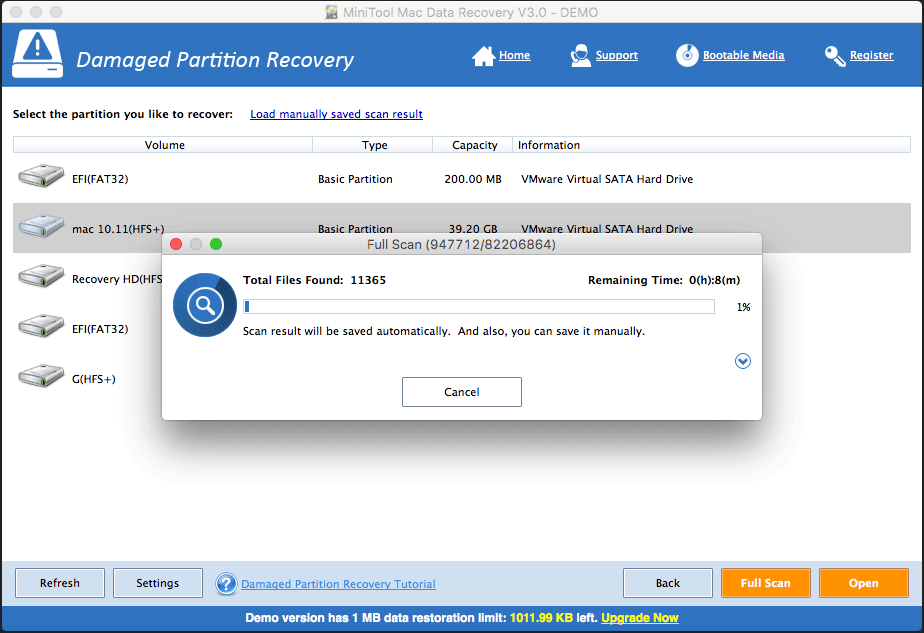Click the drive icon for the first EFI(FAT32) volume
Viewport: 924px width, 633px height.
coord(41,176)
